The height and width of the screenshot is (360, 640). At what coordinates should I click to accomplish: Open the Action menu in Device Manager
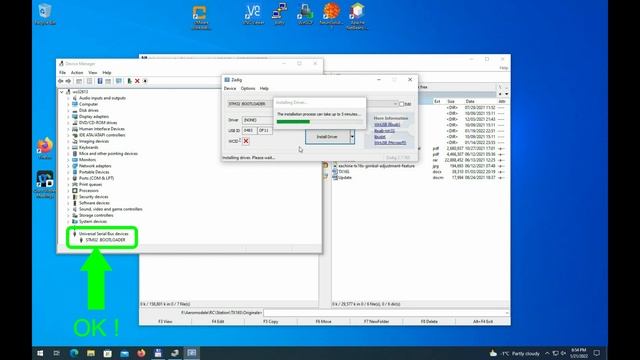pyautogui.click(x=77, y=73)
